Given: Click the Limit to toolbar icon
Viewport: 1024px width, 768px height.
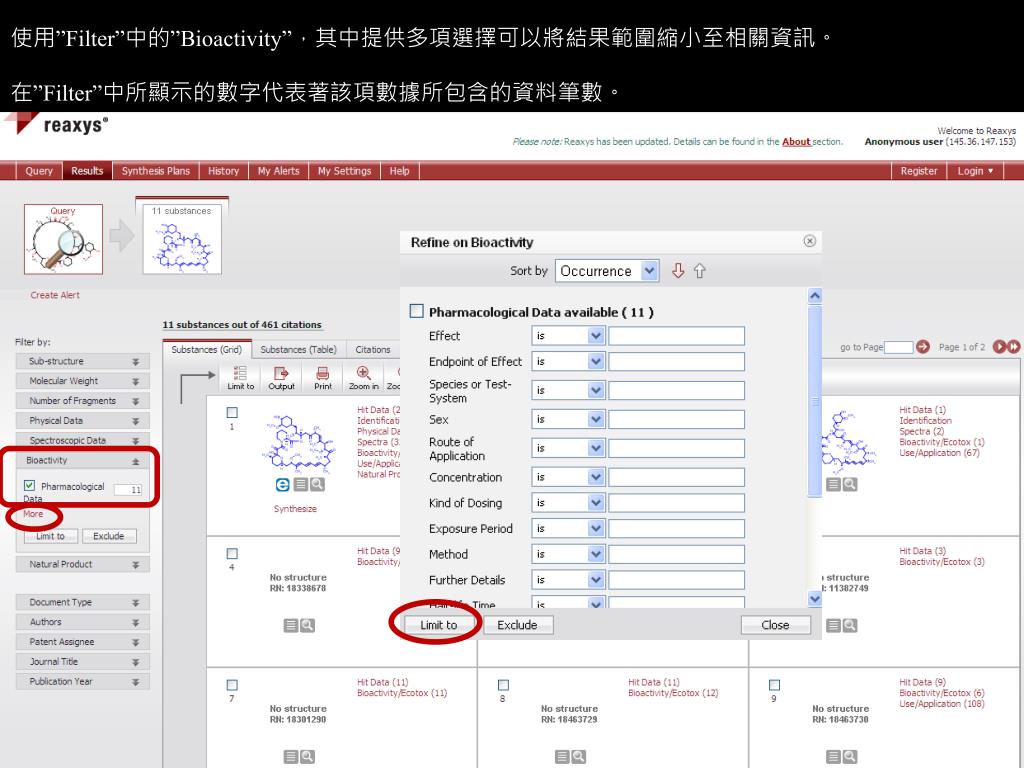Looking at the screenshot, I should (240, 377).
